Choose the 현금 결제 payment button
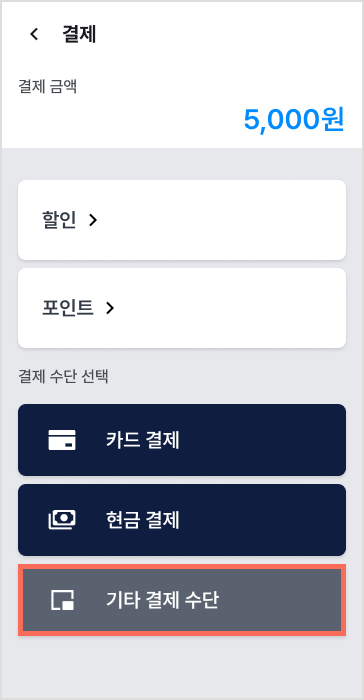The height and width of the screenshot is (700, 364). pyautogui.click(x=182, y=520)
